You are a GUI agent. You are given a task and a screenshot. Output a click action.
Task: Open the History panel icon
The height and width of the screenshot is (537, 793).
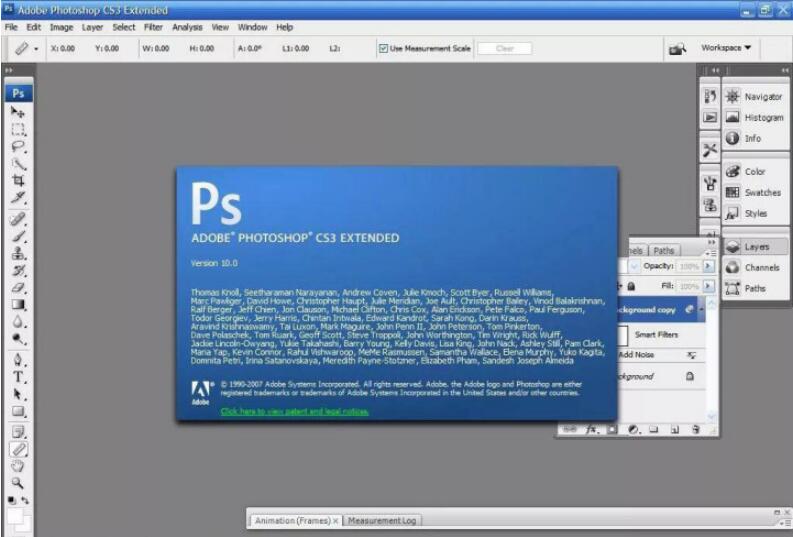click(710, 96)
